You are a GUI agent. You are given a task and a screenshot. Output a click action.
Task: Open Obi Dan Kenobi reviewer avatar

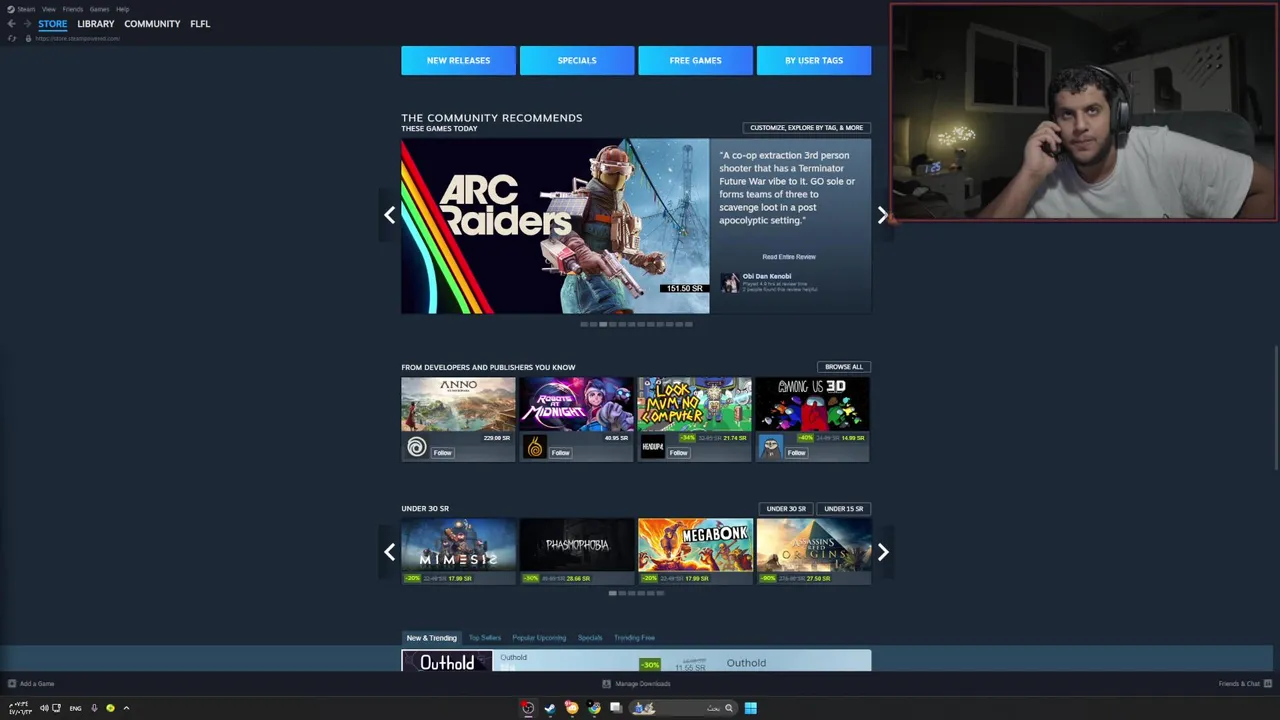730,283
